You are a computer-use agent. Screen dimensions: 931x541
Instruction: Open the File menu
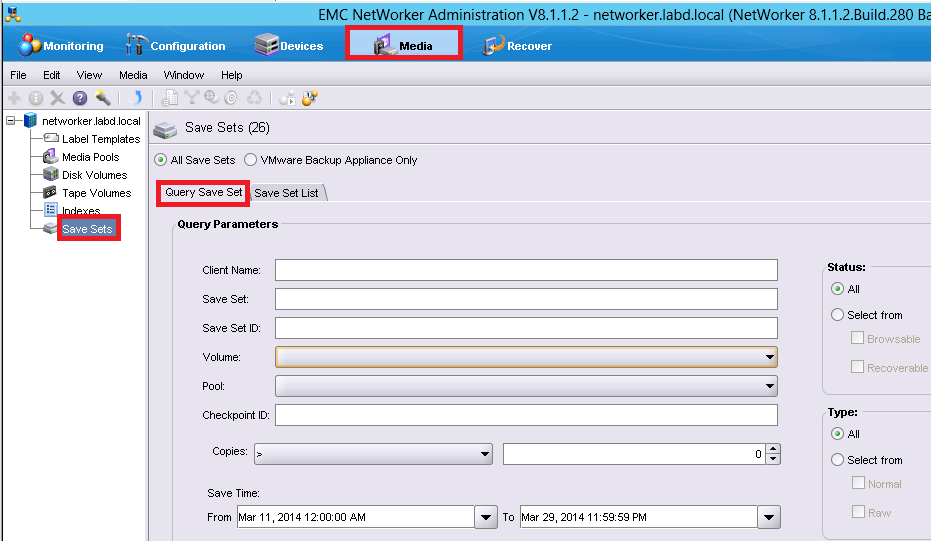pos(18,75)
